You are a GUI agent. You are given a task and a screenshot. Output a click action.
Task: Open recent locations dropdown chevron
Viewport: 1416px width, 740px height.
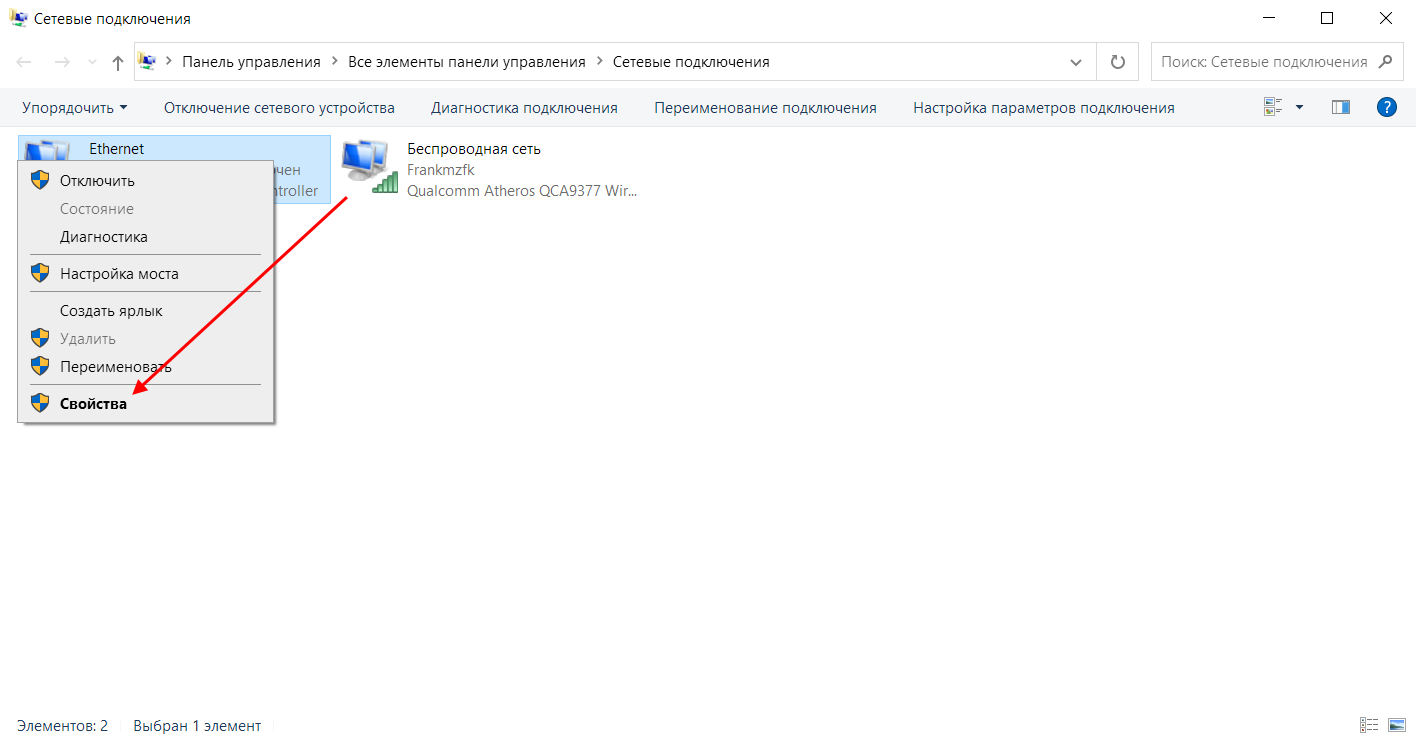pyautogui.click(x=93, y=62)
